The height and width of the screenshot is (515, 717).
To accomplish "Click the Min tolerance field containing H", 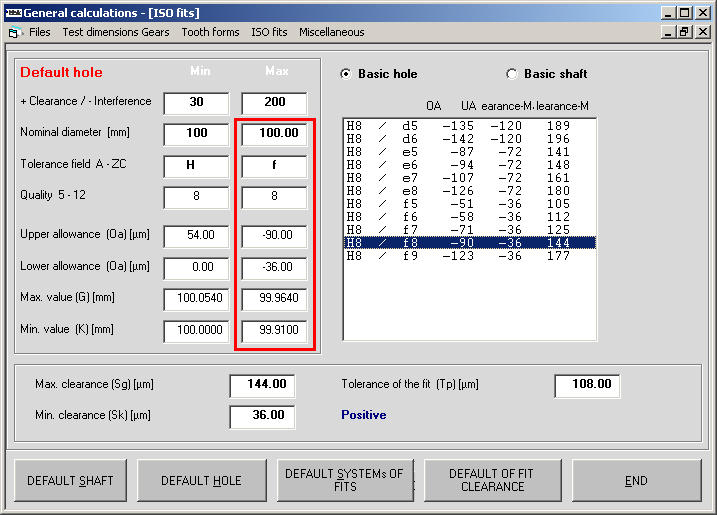I will pyautogui.click(x=196, y=165).
